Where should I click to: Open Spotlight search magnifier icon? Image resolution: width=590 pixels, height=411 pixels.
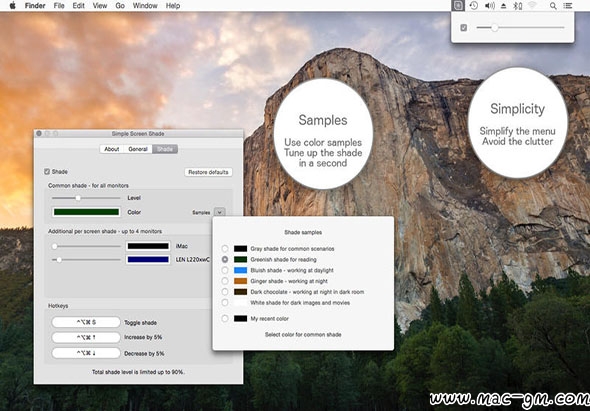[x=553, y=6]
